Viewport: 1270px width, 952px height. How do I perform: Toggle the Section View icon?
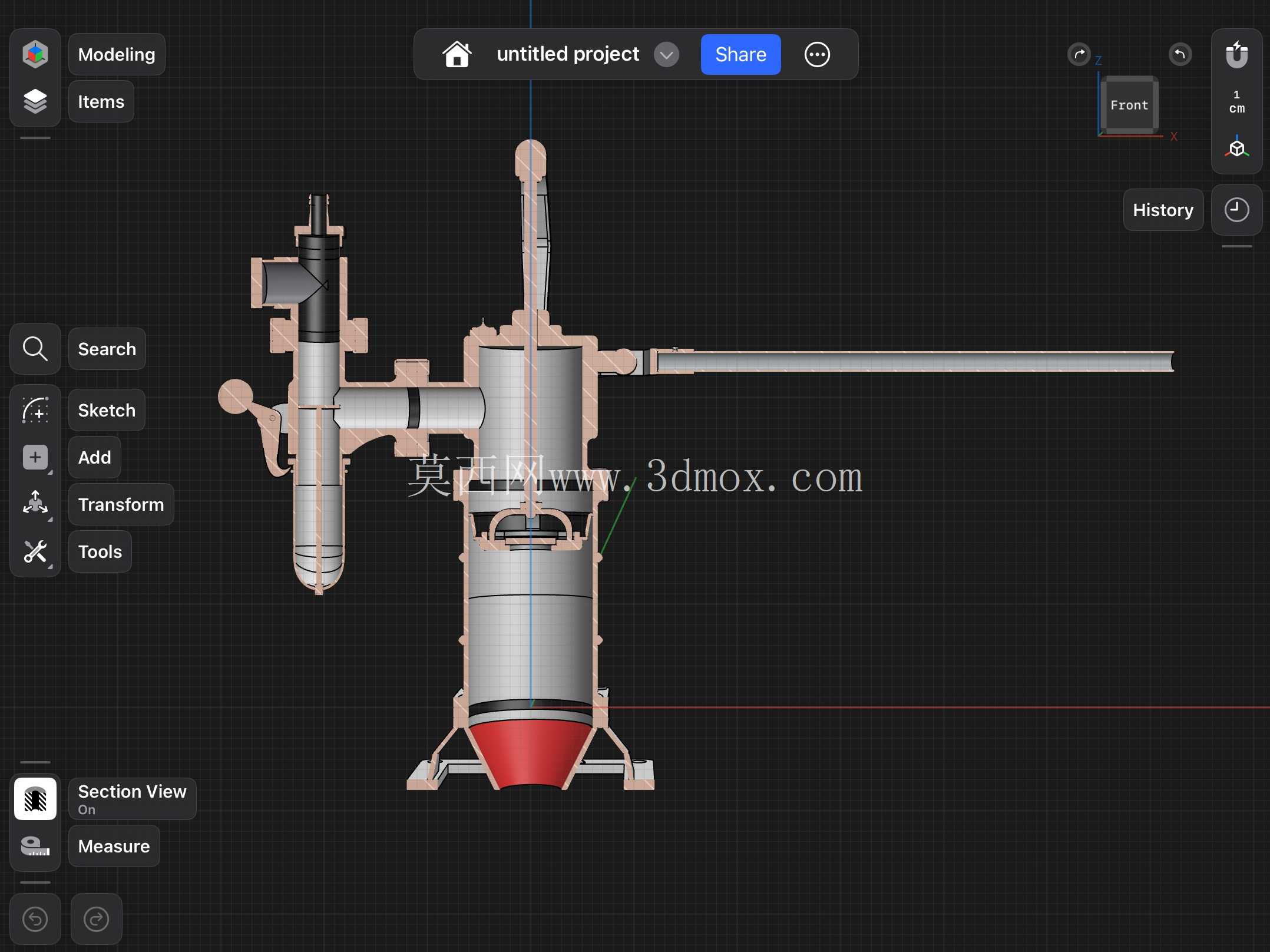tap(35, 799)
